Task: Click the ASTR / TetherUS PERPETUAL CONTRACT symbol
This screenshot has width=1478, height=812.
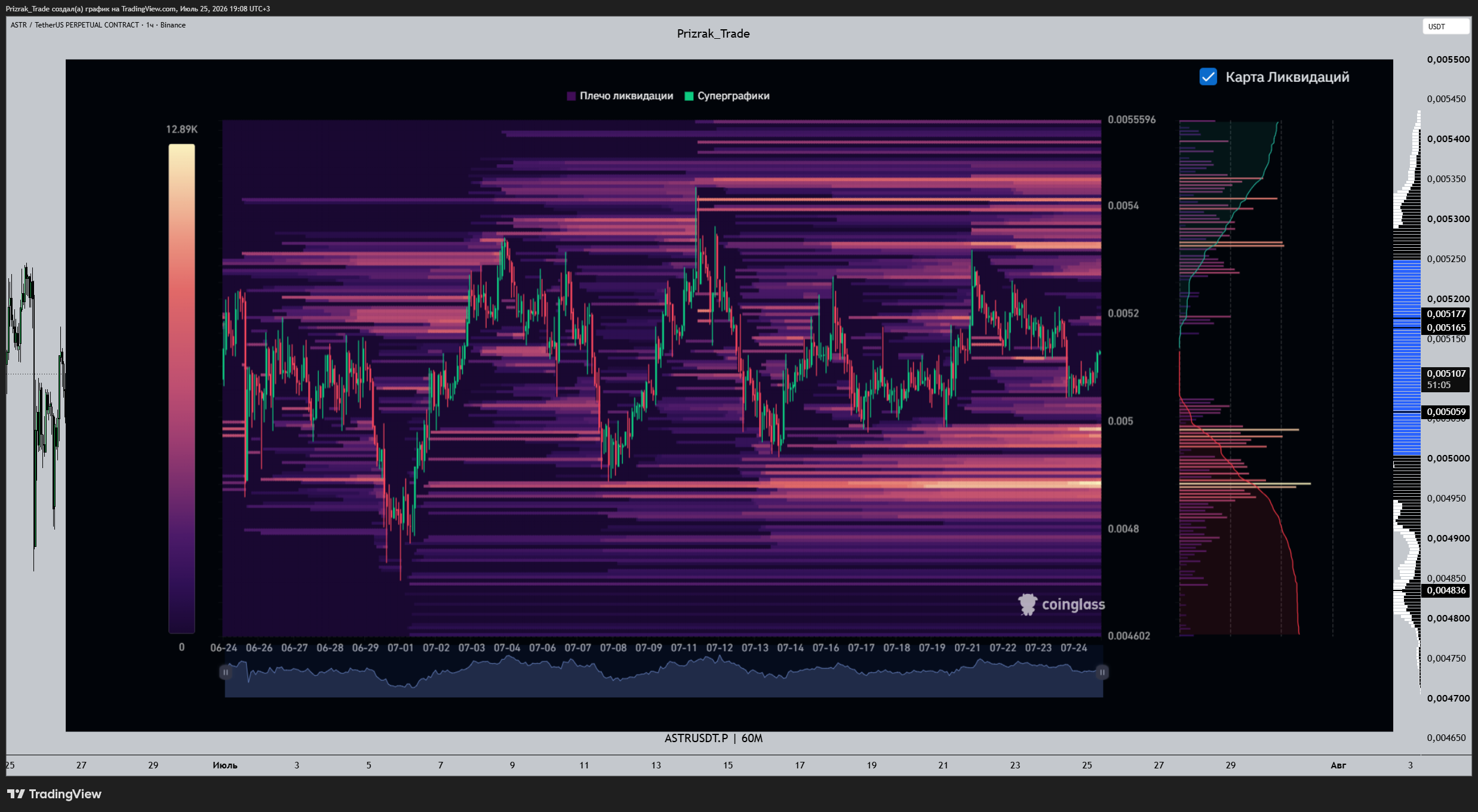Action: (75, 25)
